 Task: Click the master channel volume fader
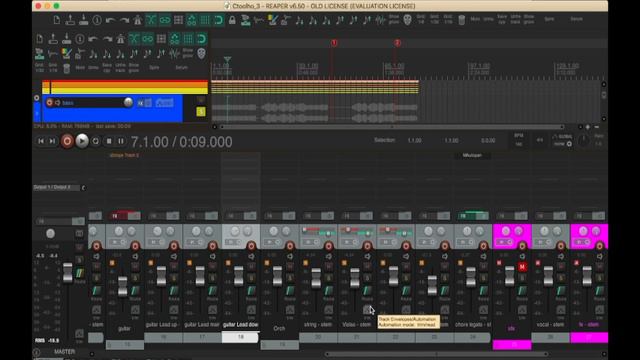click(67, 273)
